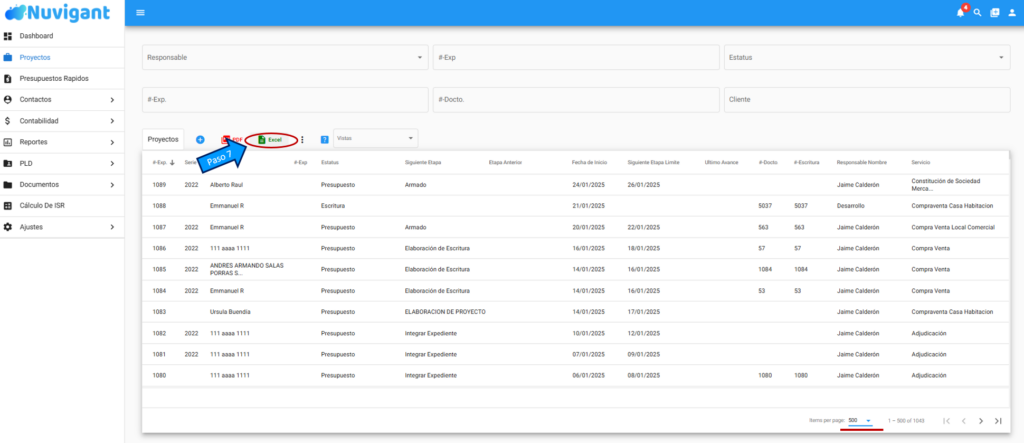The height and width of the screenshot is (443, 1024).
Task: Click the Presupuestos Rapidos icon
Action: (8, 78)
